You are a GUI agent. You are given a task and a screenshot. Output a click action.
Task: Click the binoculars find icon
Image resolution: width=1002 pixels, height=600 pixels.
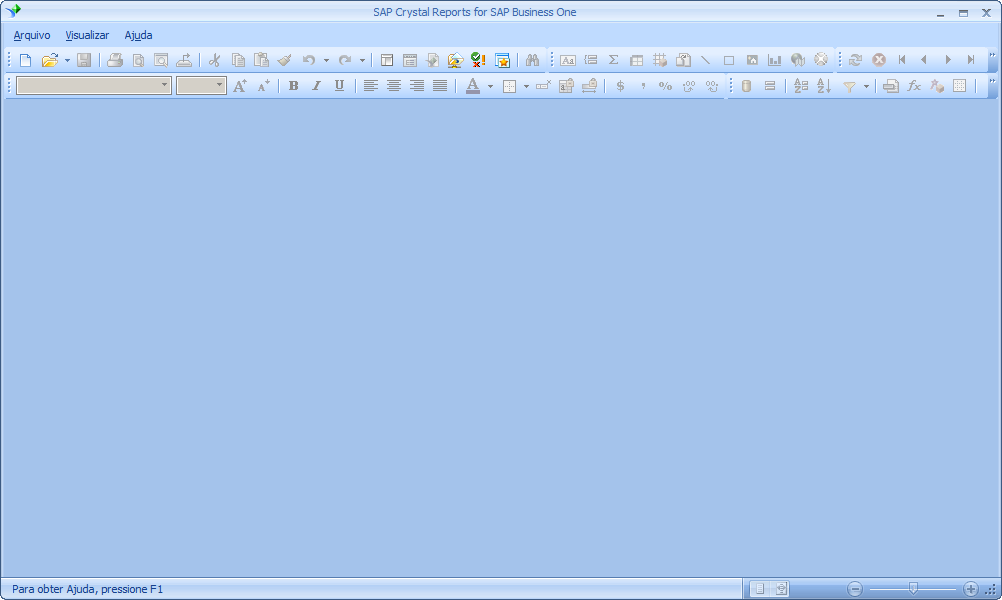[x=532, y=60]
